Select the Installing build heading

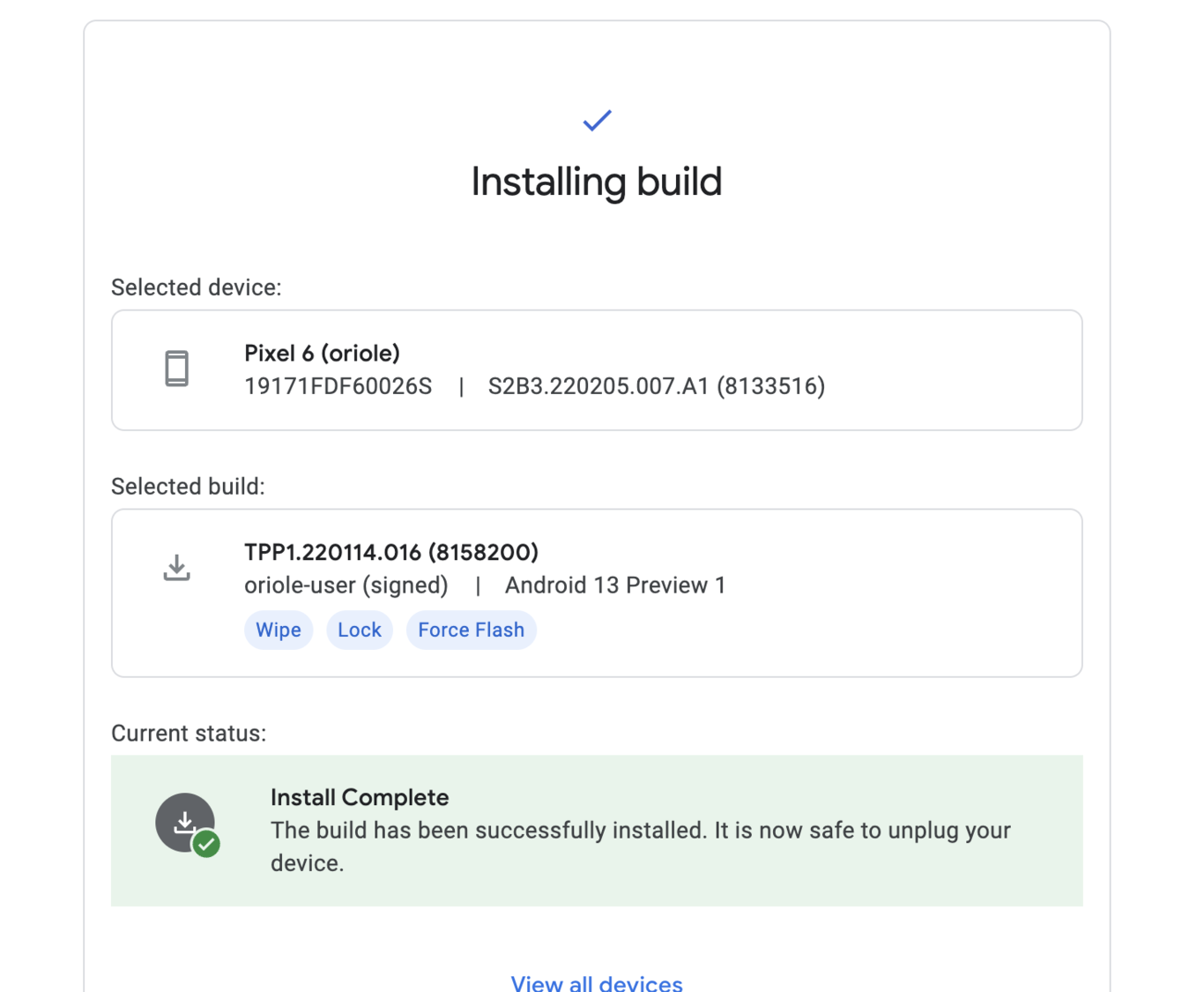click(597, 182)
